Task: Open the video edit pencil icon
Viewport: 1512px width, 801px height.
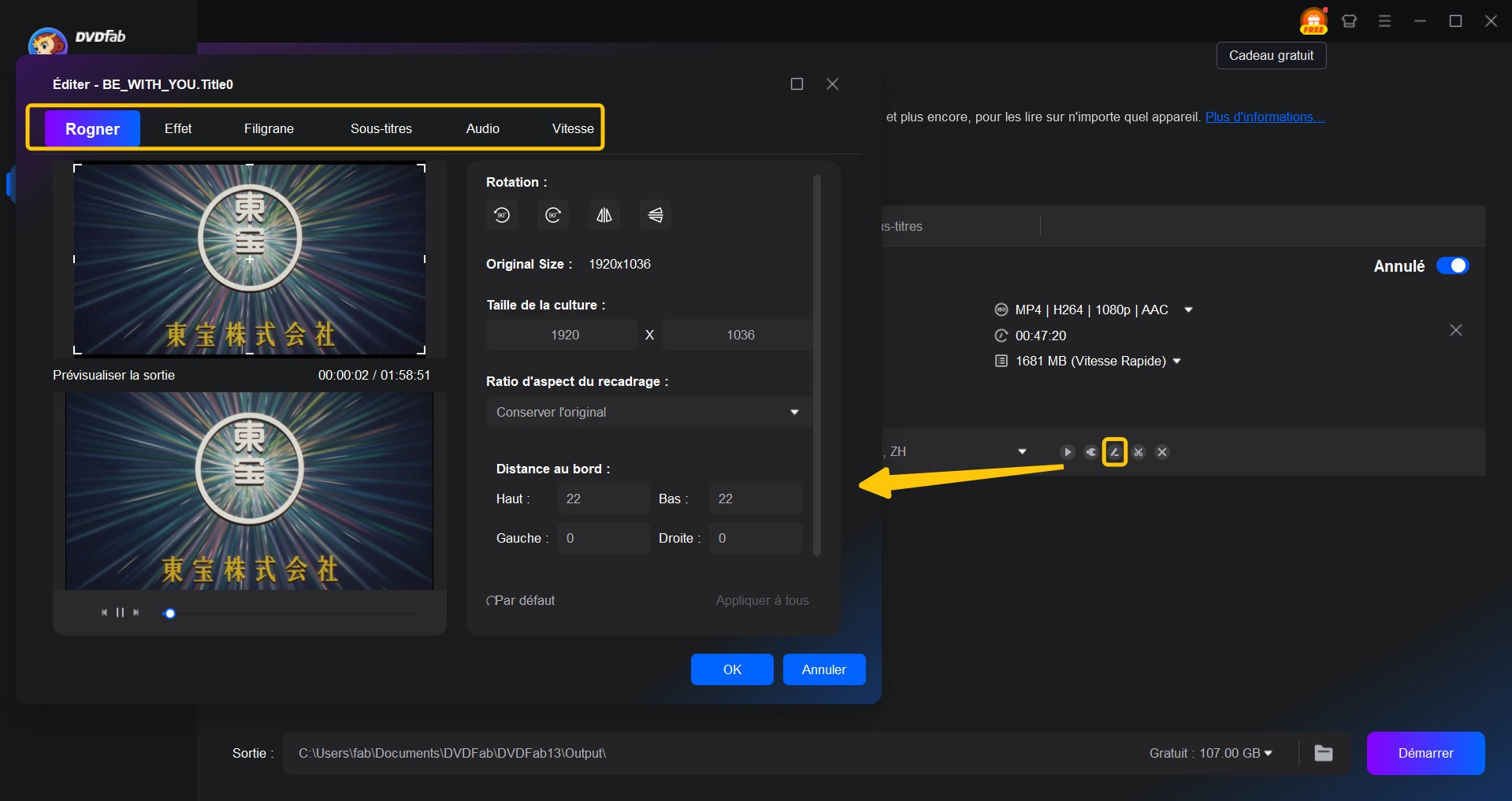Action: click(x=1114, y=452)
